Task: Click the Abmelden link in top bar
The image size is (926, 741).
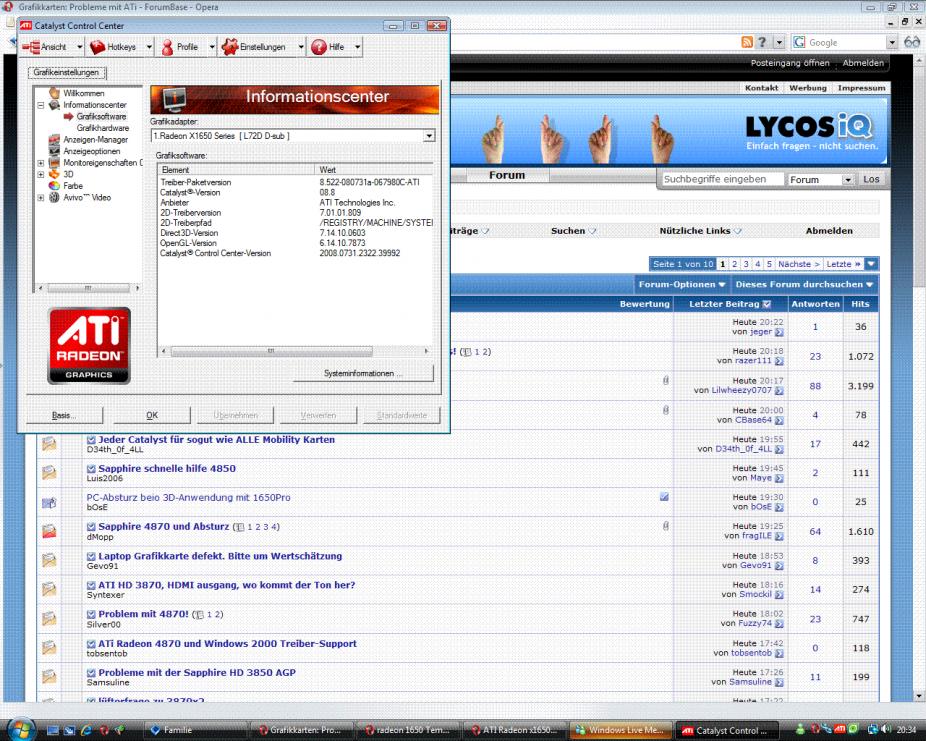Action: coord(863,63)
